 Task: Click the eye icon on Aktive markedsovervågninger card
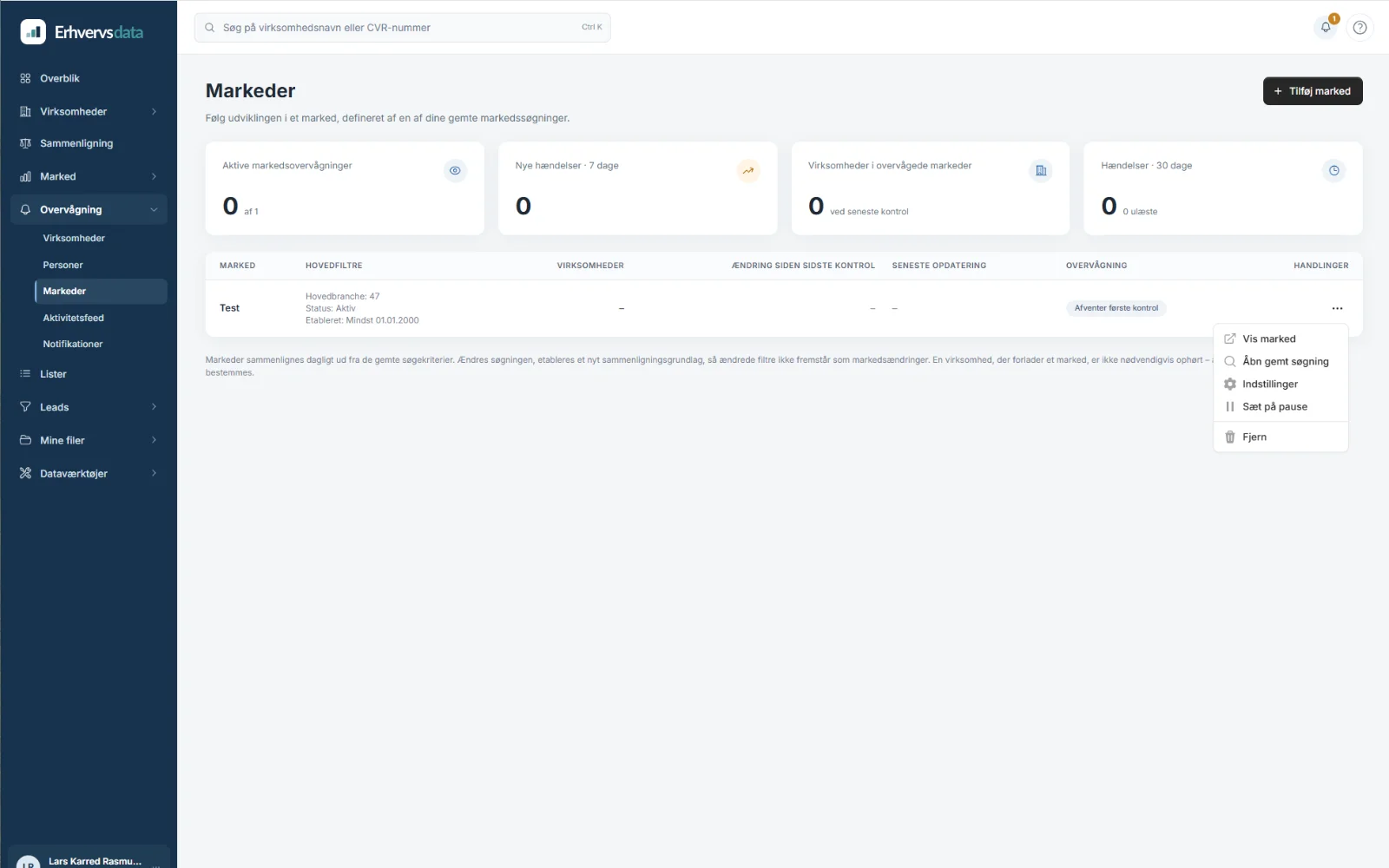pyautogui.click(x=455, y=170)
